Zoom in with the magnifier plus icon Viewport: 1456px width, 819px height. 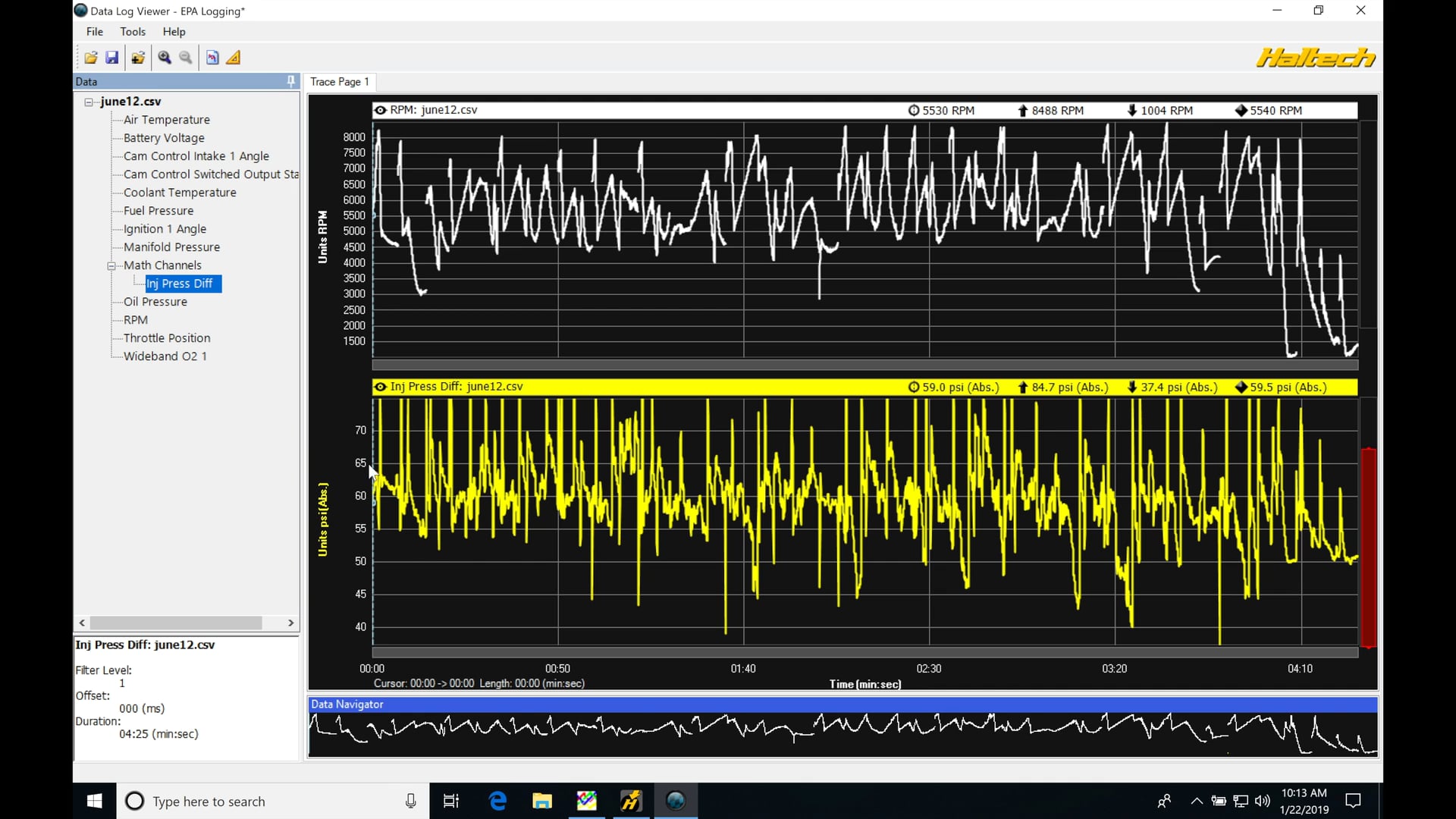[x=165, y=58]
